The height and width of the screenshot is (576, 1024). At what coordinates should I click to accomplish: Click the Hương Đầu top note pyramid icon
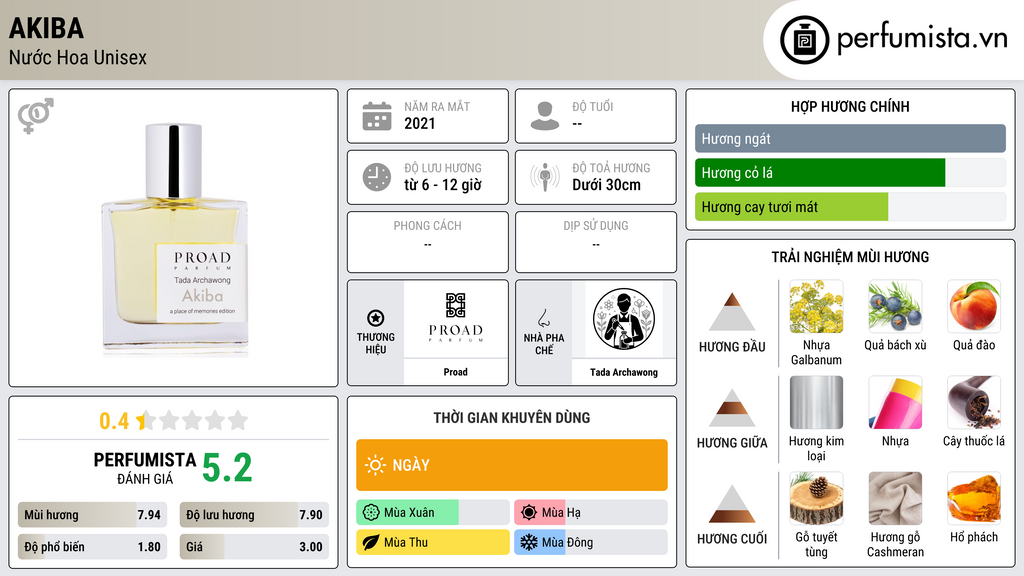(732, 312)
